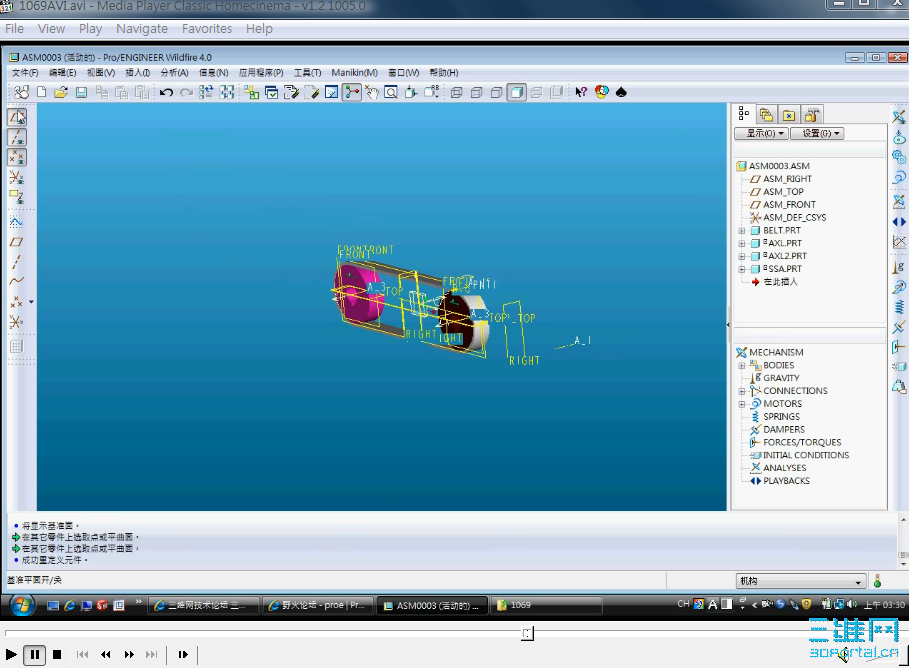This screenshot has width=909, height=668.
Task: Select the datum curve tool
Action: click(x=16, y=281)
